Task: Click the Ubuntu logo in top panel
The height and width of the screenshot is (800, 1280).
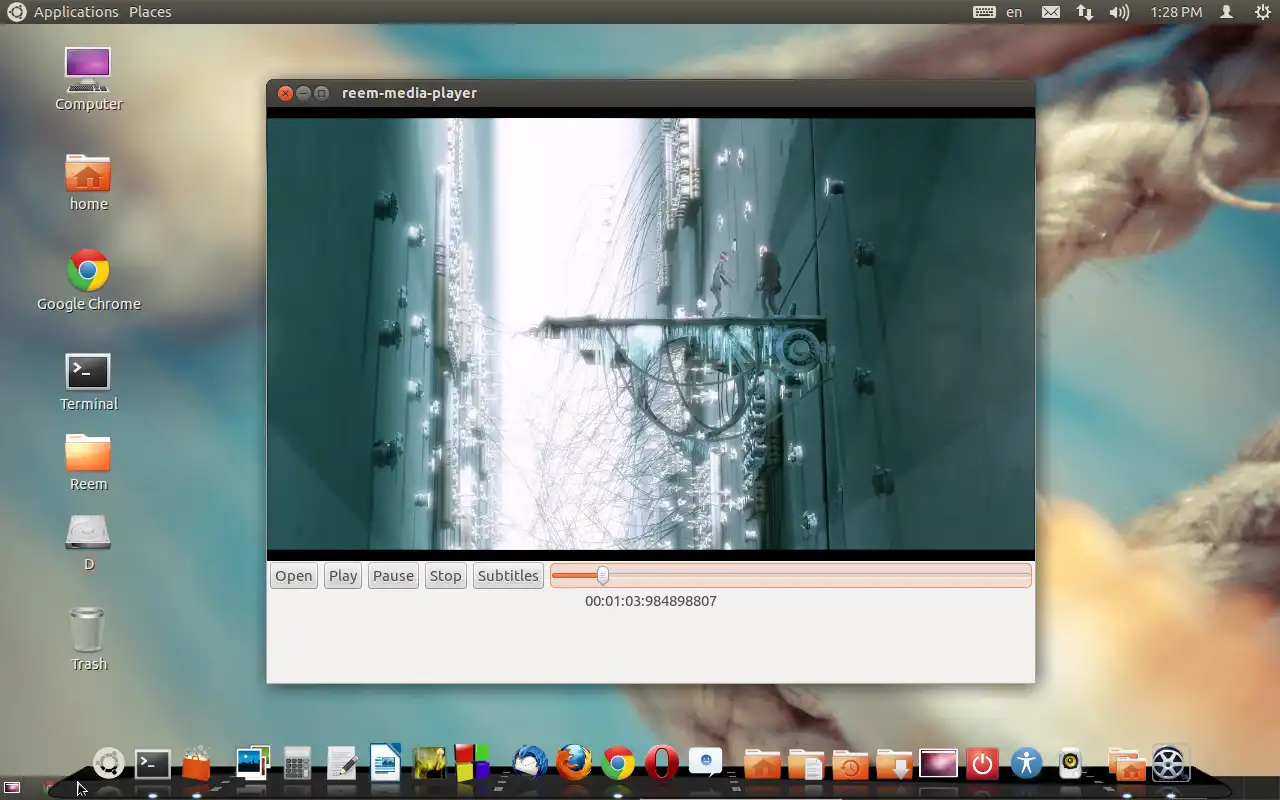Action: [17, 12]
